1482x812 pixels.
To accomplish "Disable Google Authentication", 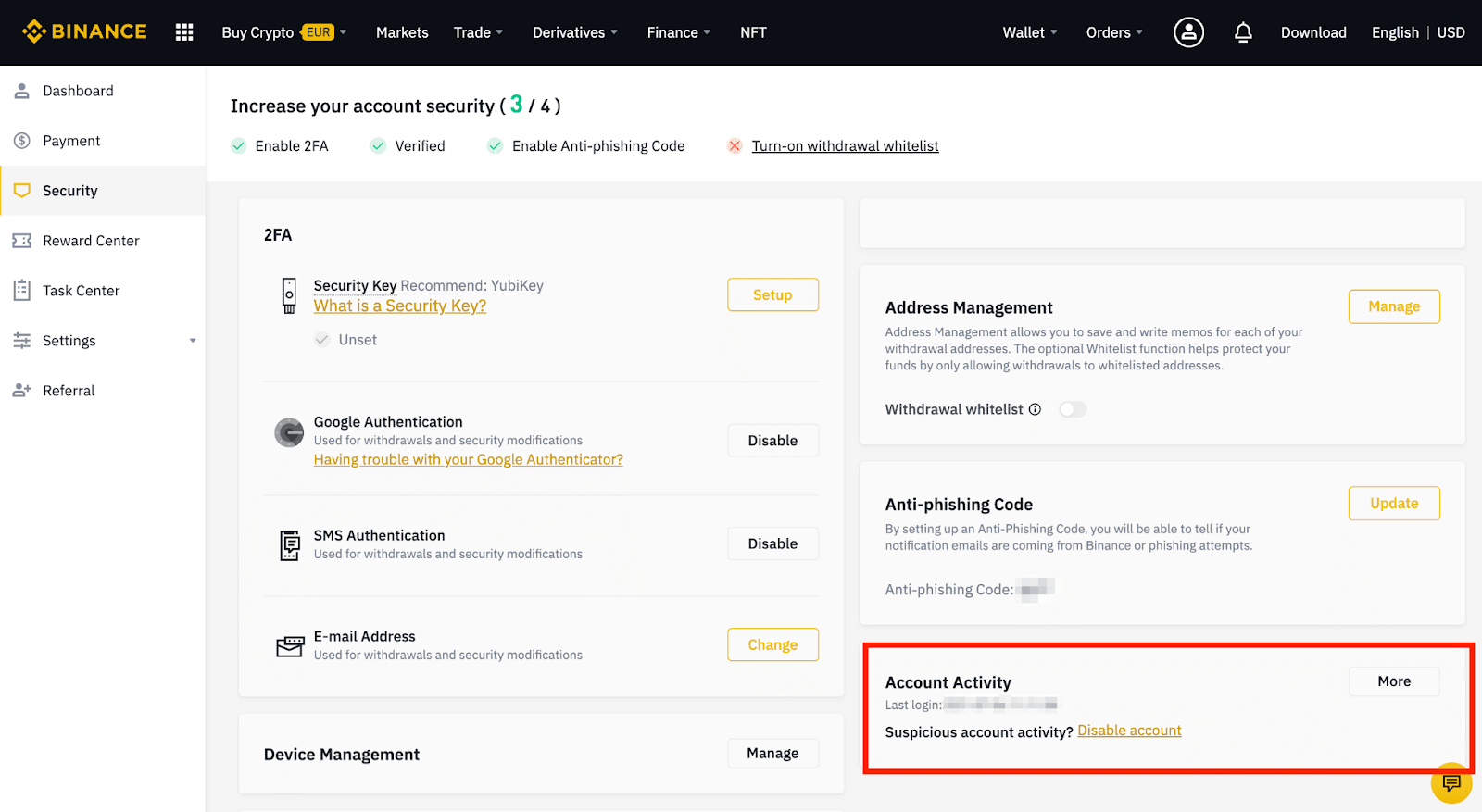I will (772, 441).
